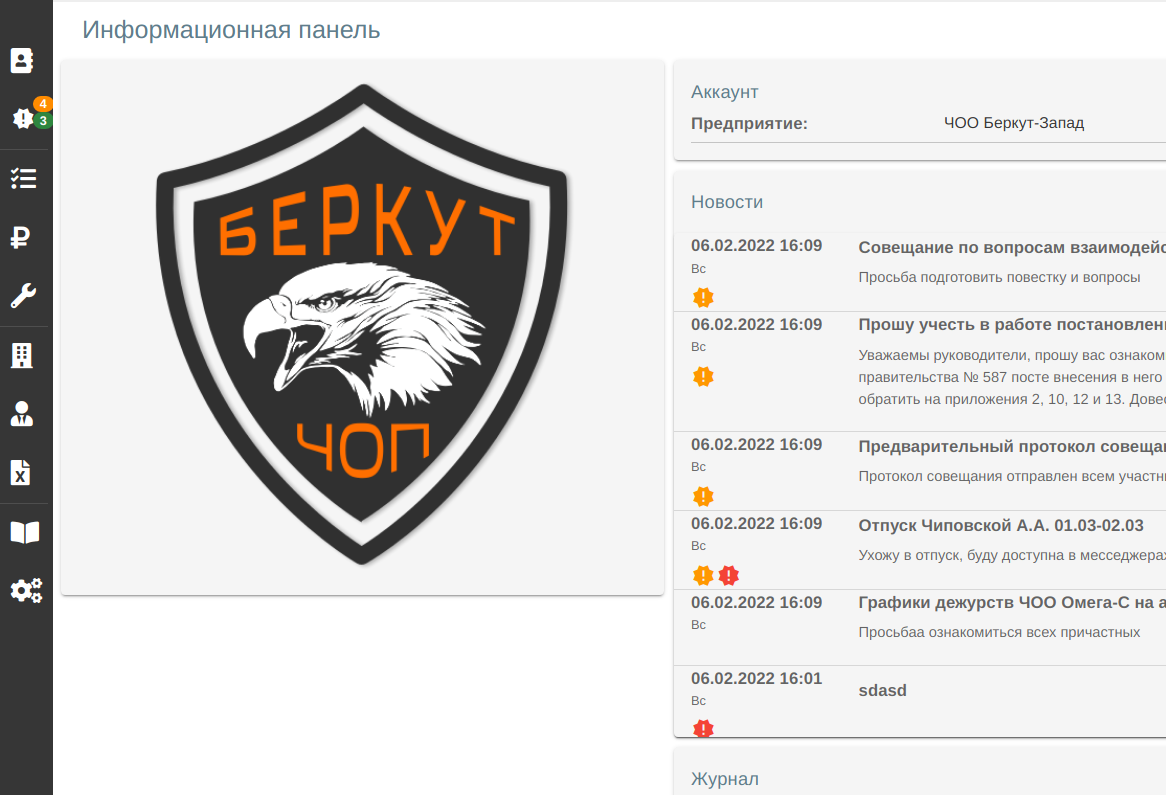Open the settings gears icon
The height and width of the screenshot is (795, 1166).
pyautogui.click(x=25, y=590)
